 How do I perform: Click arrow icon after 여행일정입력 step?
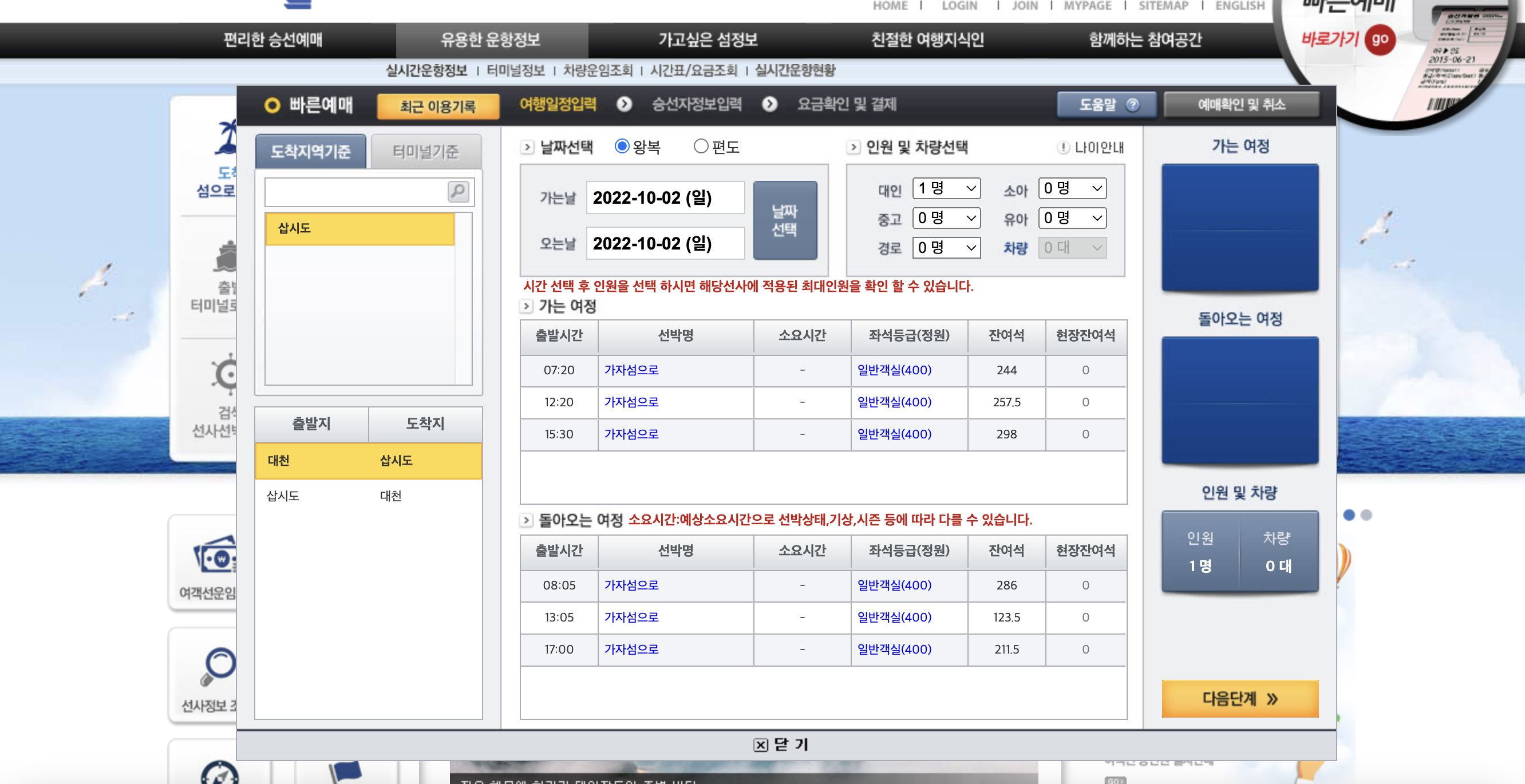coord(624,105)
